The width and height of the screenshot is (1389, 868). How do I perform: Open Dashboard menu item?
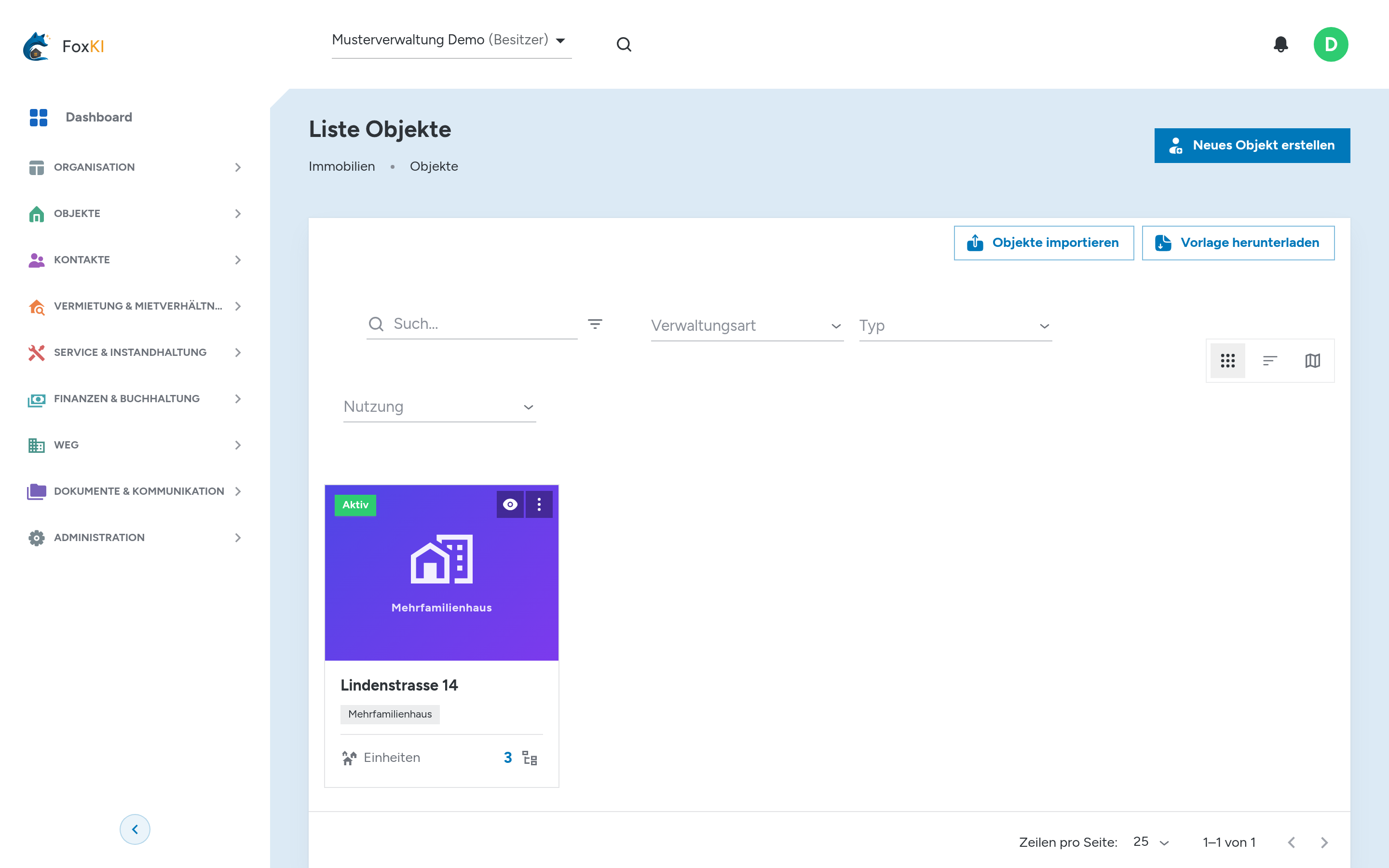pyautogui.click(x=135, y=117)
